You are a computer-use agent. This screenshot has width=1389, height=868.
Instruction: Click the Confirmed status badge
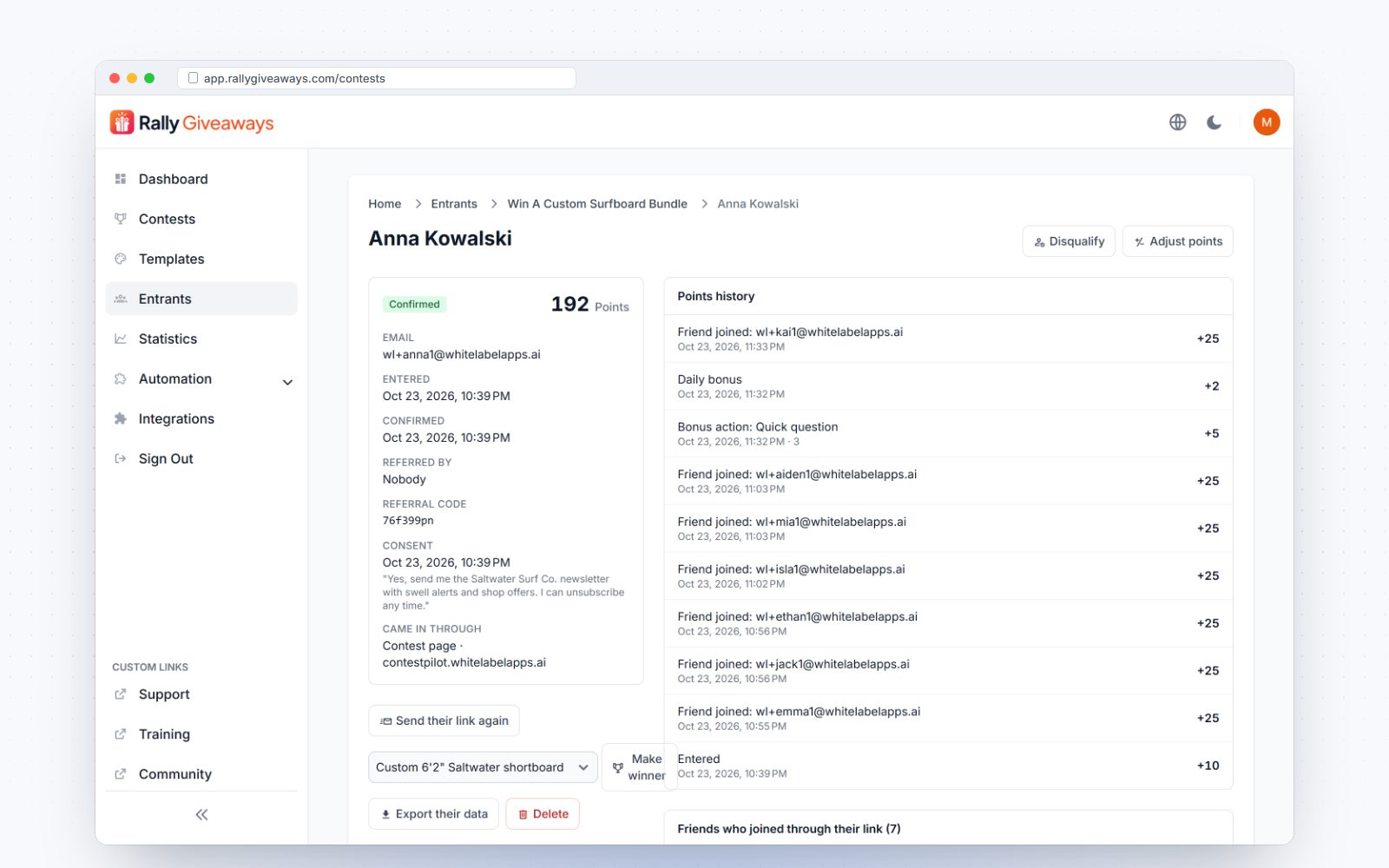tap(414, 305)
